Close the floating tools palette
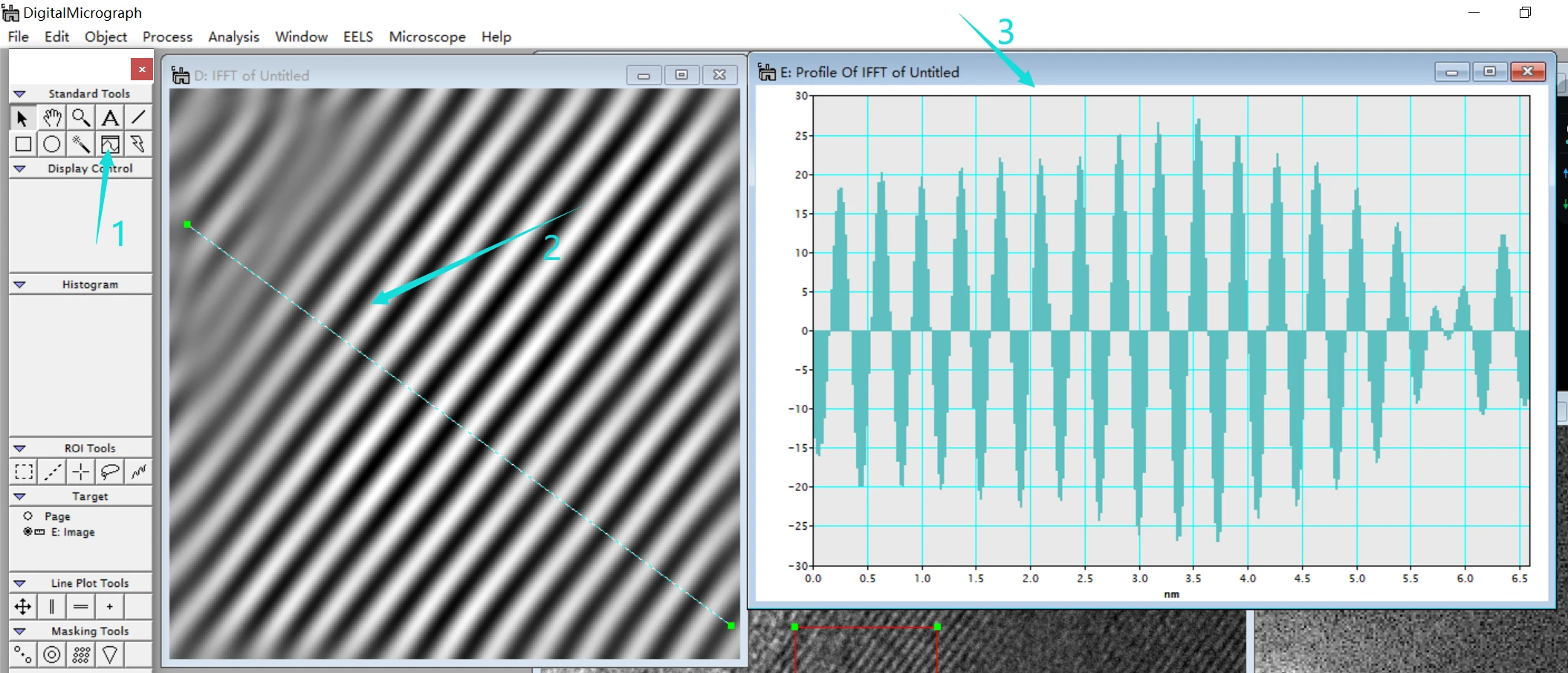Image resolution: width=1568 pixels, height=673 pixels. click(x=142, y=69)
